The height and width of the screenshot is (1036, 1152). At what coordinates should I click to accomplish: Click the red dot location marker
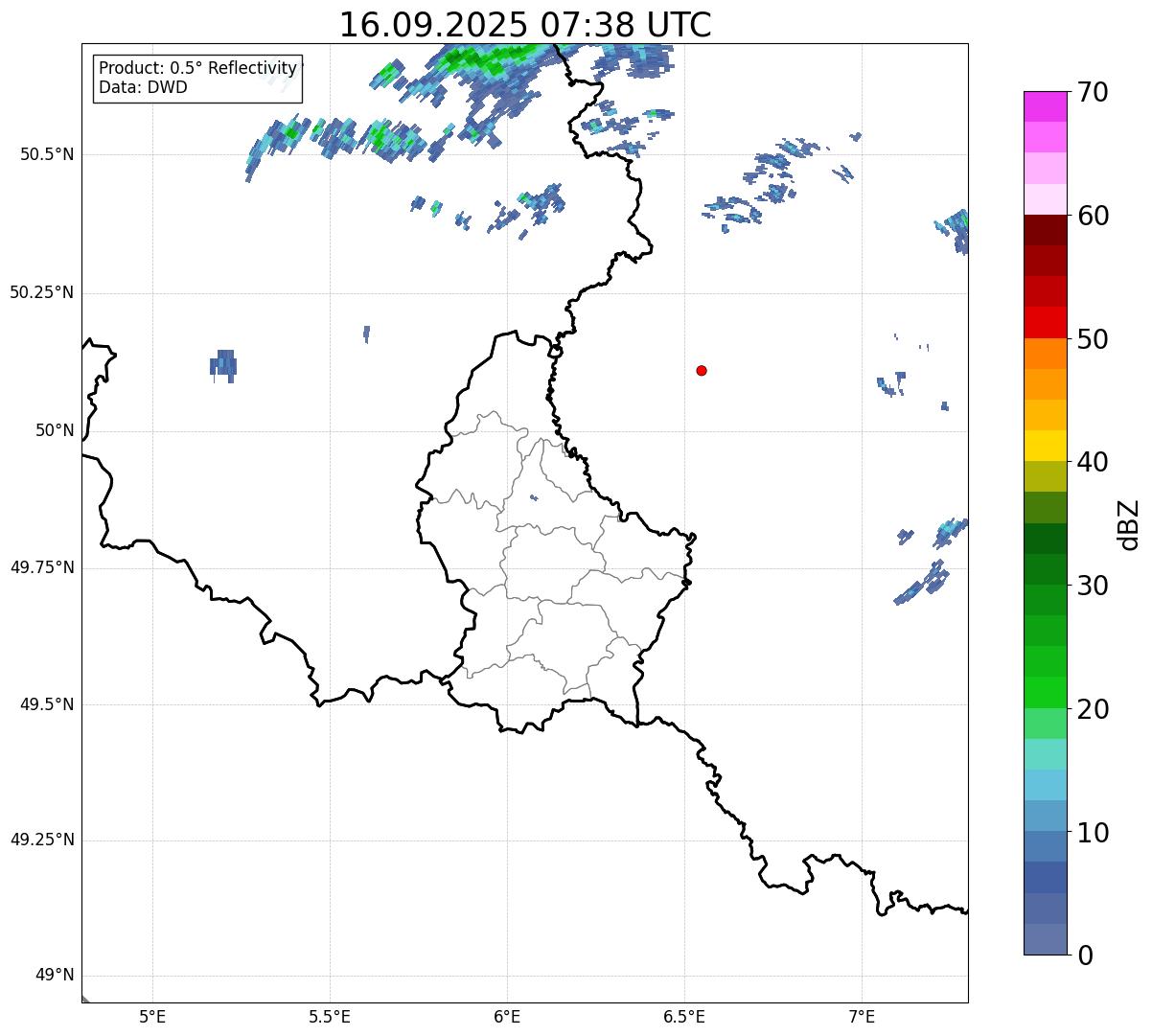[x=702, y=370]
